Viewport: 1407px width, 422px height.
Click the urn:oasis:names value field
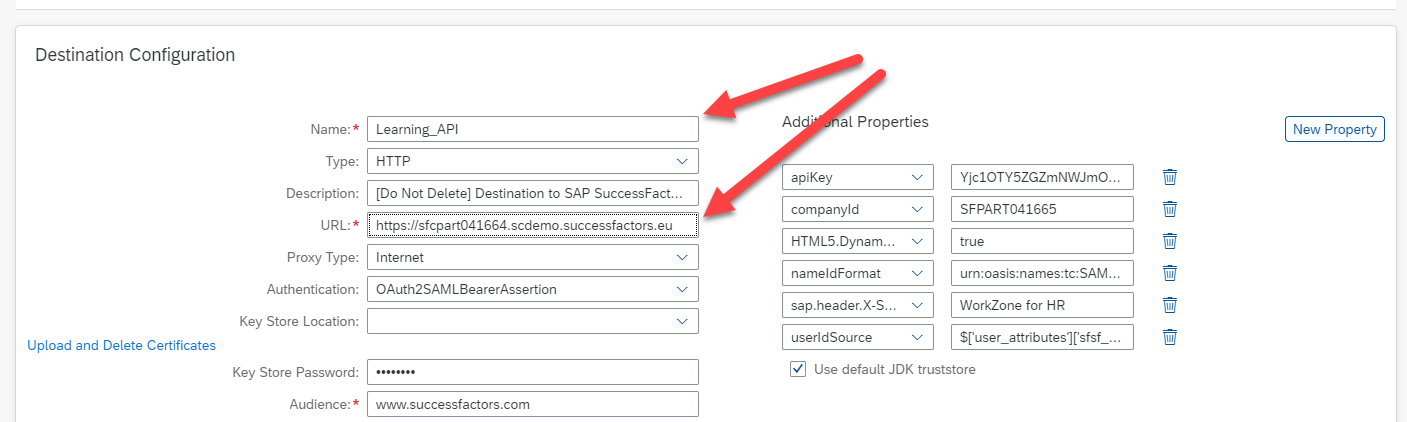[x=1043, y=273]
